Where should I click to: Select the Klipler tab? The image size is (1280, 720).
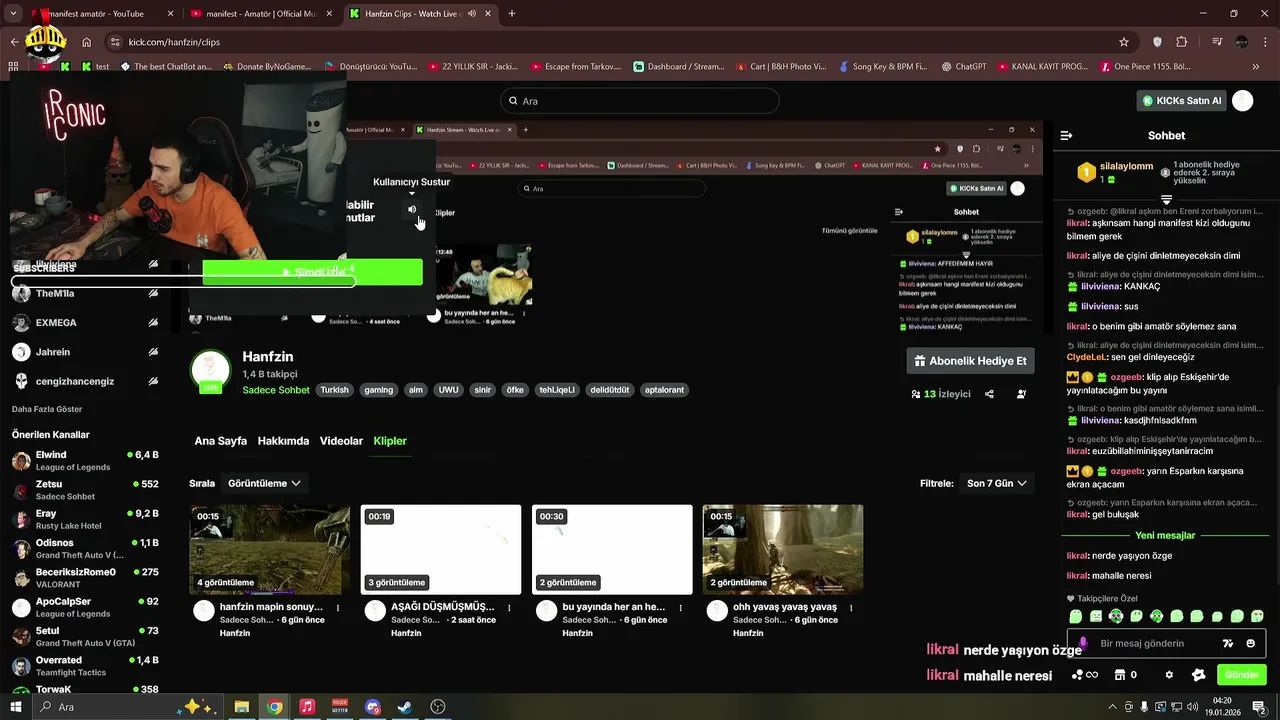coord(390,441)
